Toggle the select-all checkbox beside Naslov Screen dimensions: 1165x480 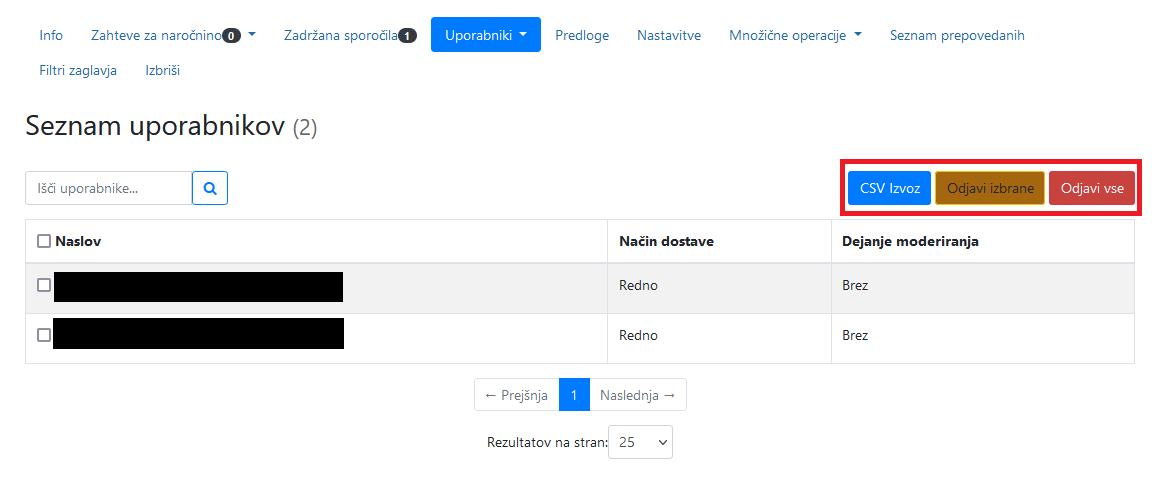[44, 241]
